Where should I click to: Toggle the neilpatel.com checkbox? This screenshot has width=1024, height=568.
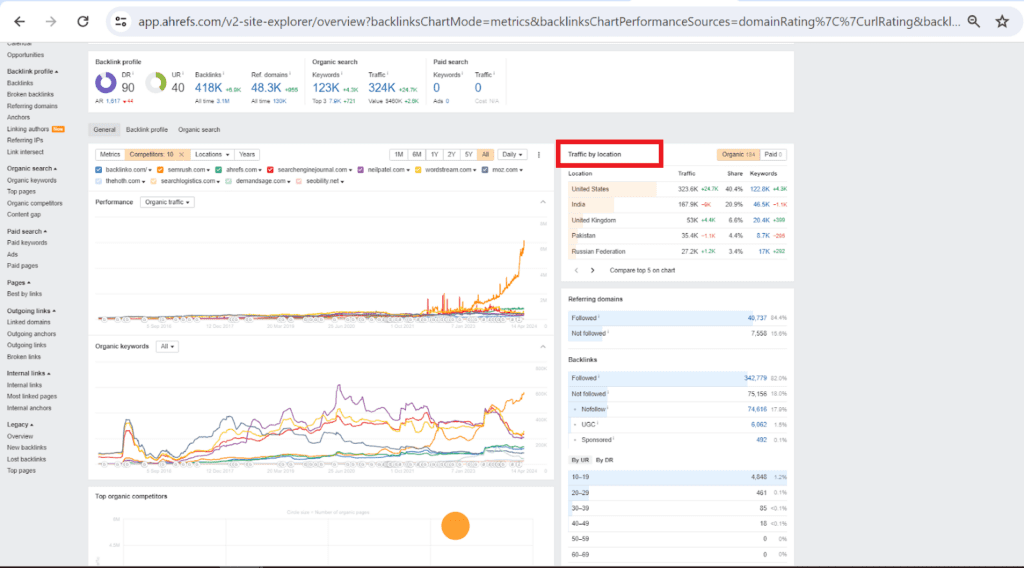[x=360, y=170]
